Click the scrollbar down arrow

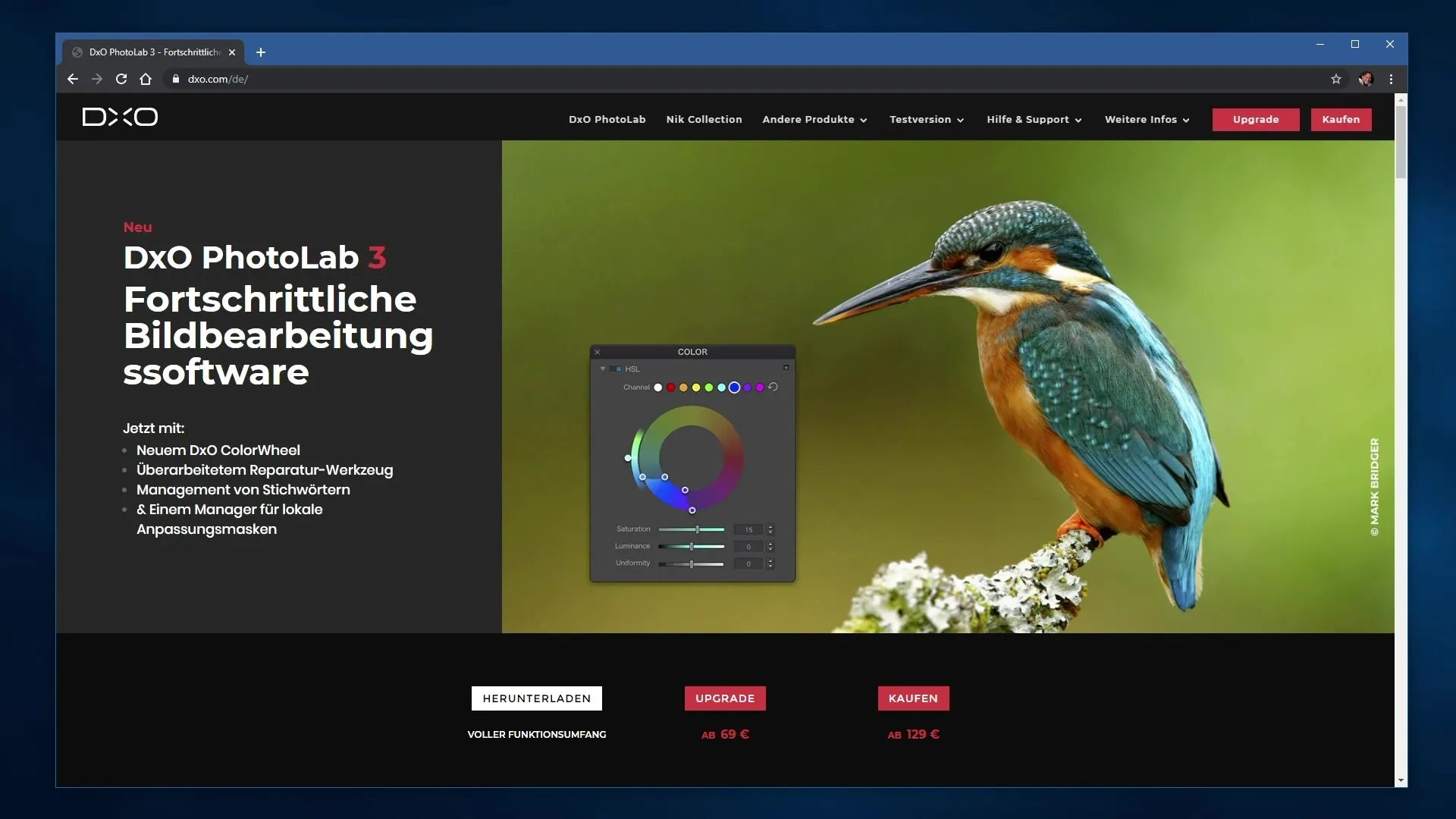(1401, 780)
